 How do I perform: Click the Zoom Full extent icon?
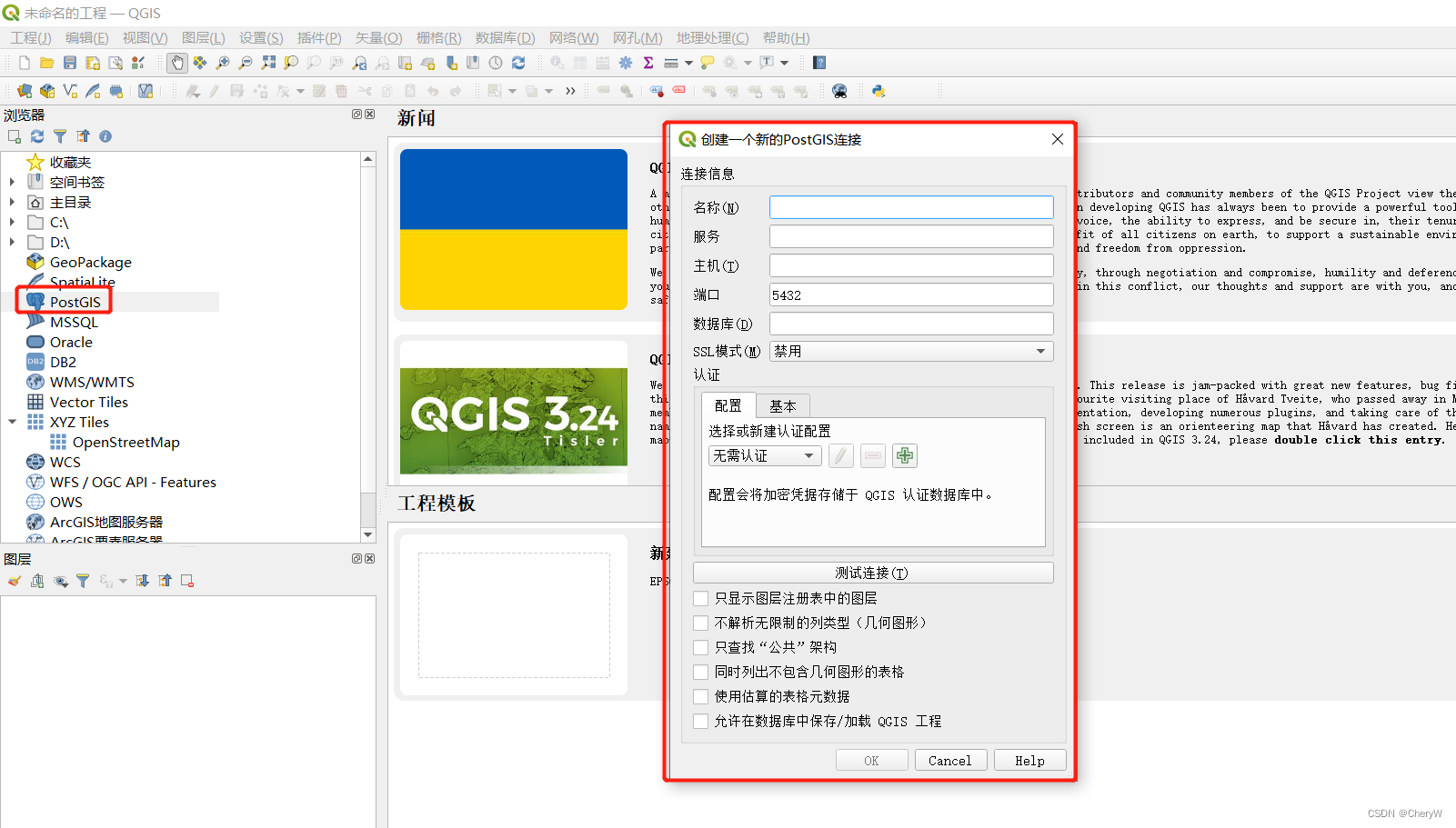point(268,63)
